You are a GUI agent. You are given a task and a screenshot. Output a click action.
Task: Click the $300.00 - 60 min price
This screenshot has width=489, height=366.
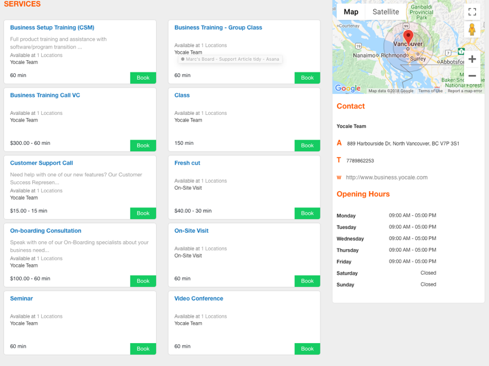click(x=30, y=143)
